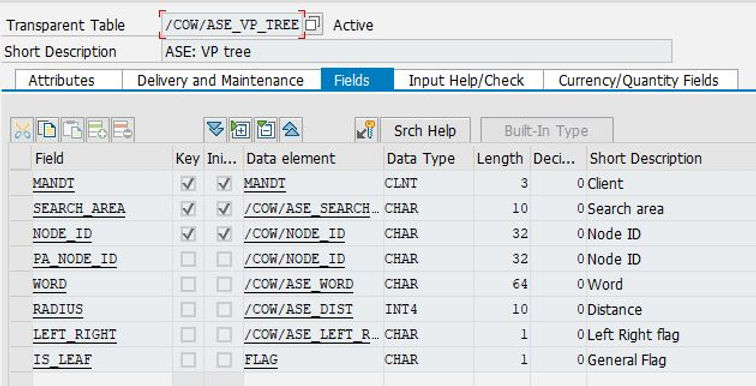Toggle the Initial checkbox for RADIUS

[x=224, y=309]
